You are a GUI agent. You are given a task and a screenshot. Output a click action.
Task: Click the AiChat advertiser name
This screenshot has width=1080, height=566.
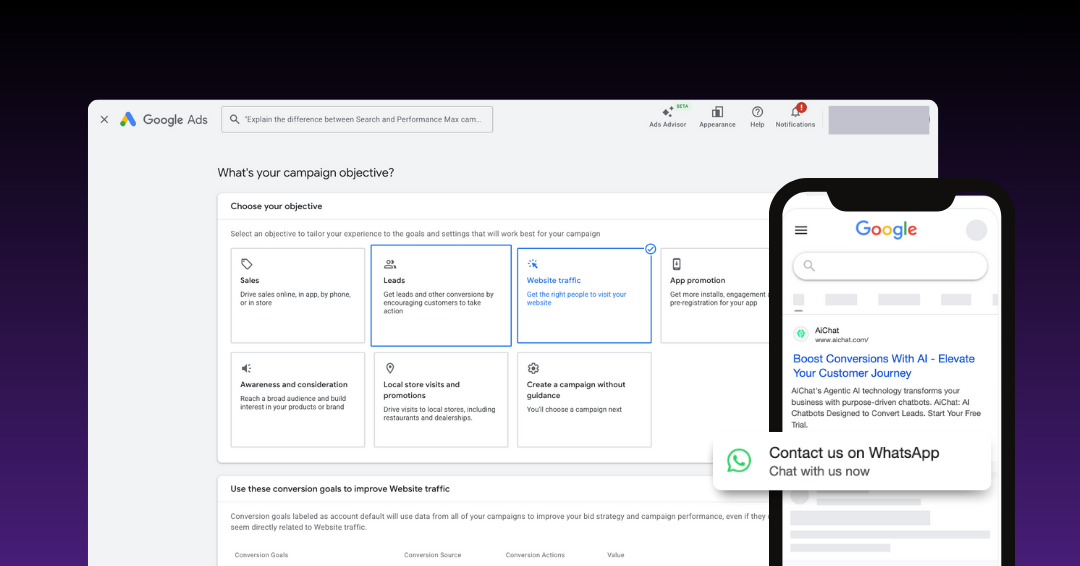pos(827,331)
